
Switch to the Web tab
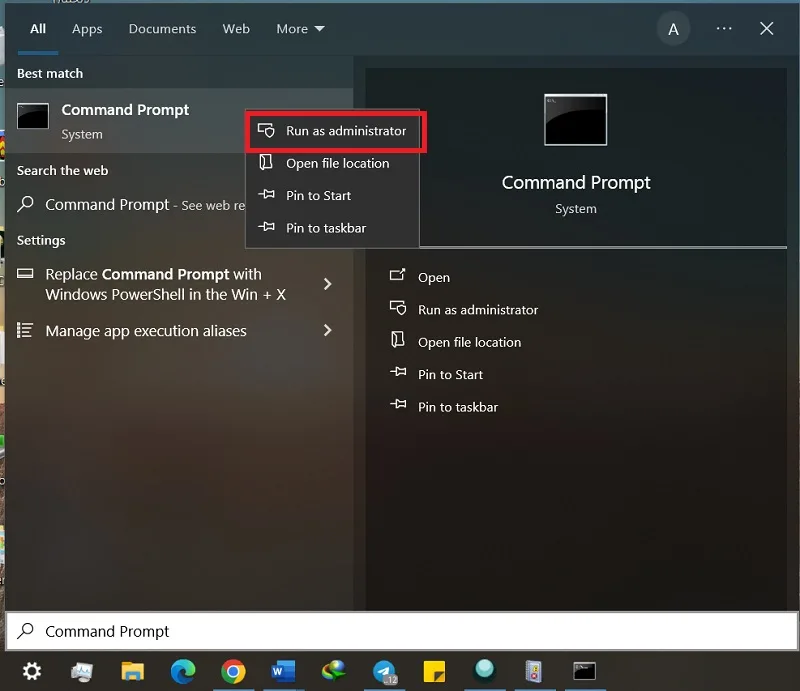click(x=236, y=29)
